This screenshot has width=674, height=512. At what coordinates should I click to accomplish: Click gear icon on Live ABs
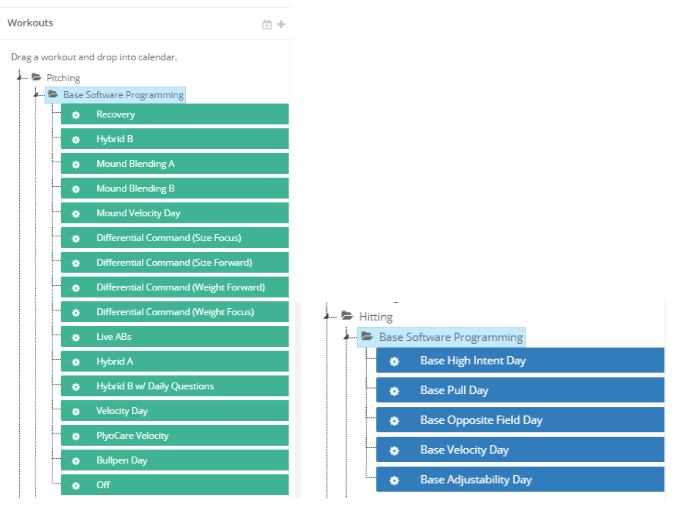(76, 337)
